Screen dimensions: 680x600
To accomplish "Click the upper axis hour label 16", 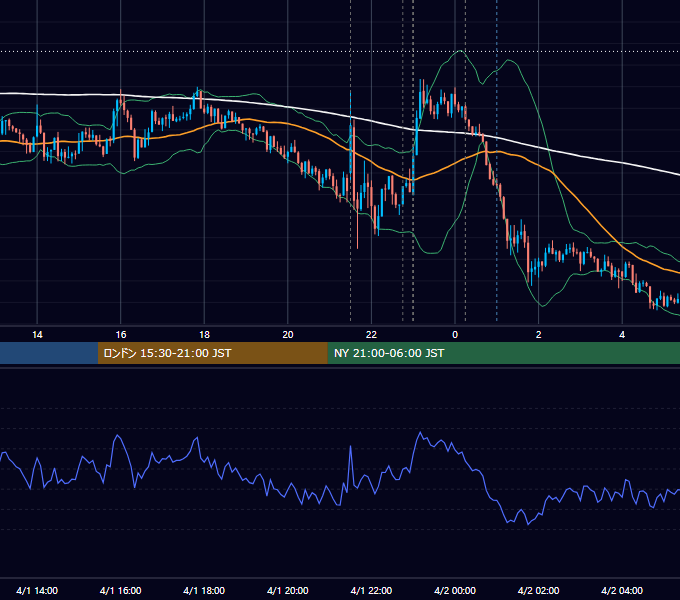I will click(121, 335).
